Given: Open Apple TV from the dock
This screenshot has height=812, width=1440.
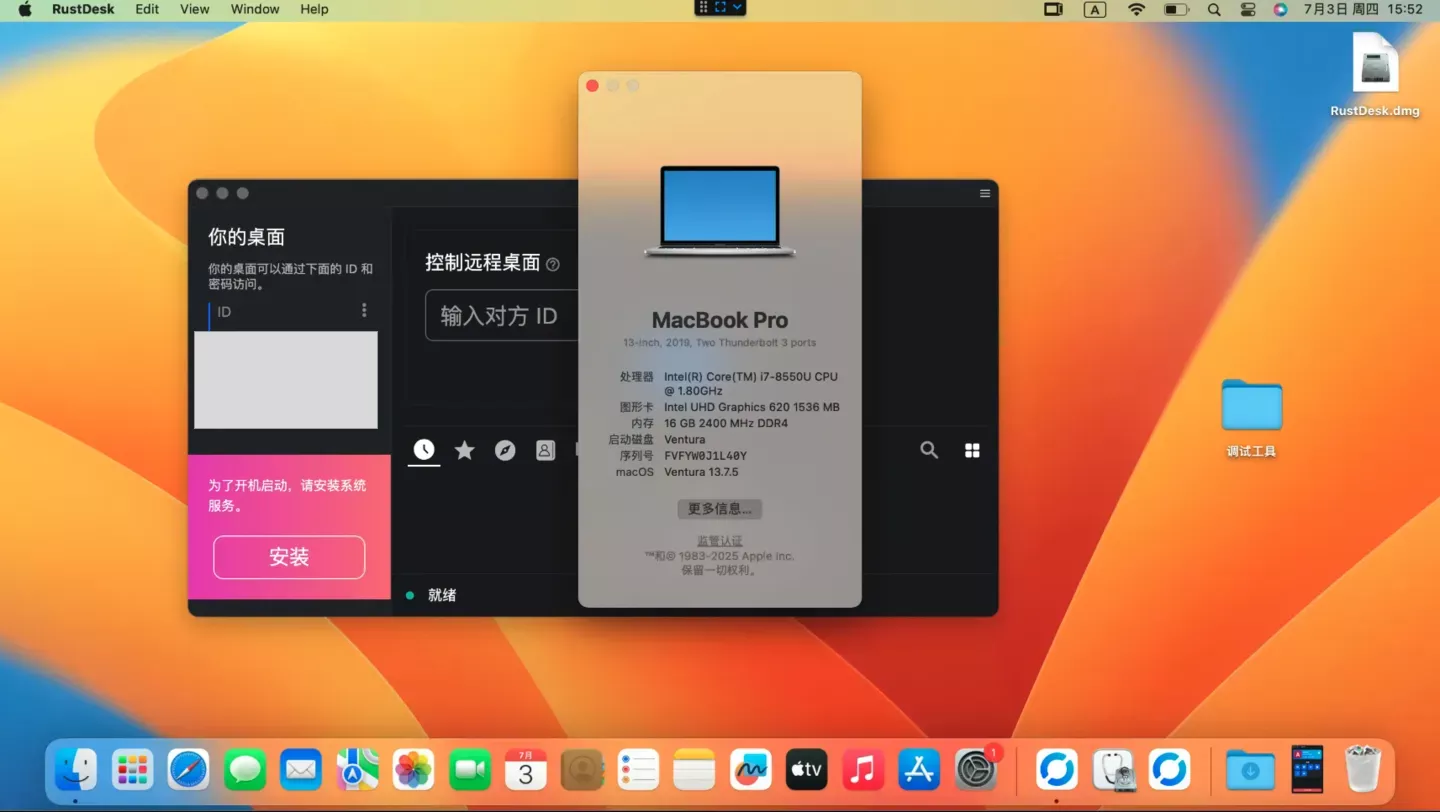Looking at the screenshot, I should pyautogui.click(x=806, y=769).
